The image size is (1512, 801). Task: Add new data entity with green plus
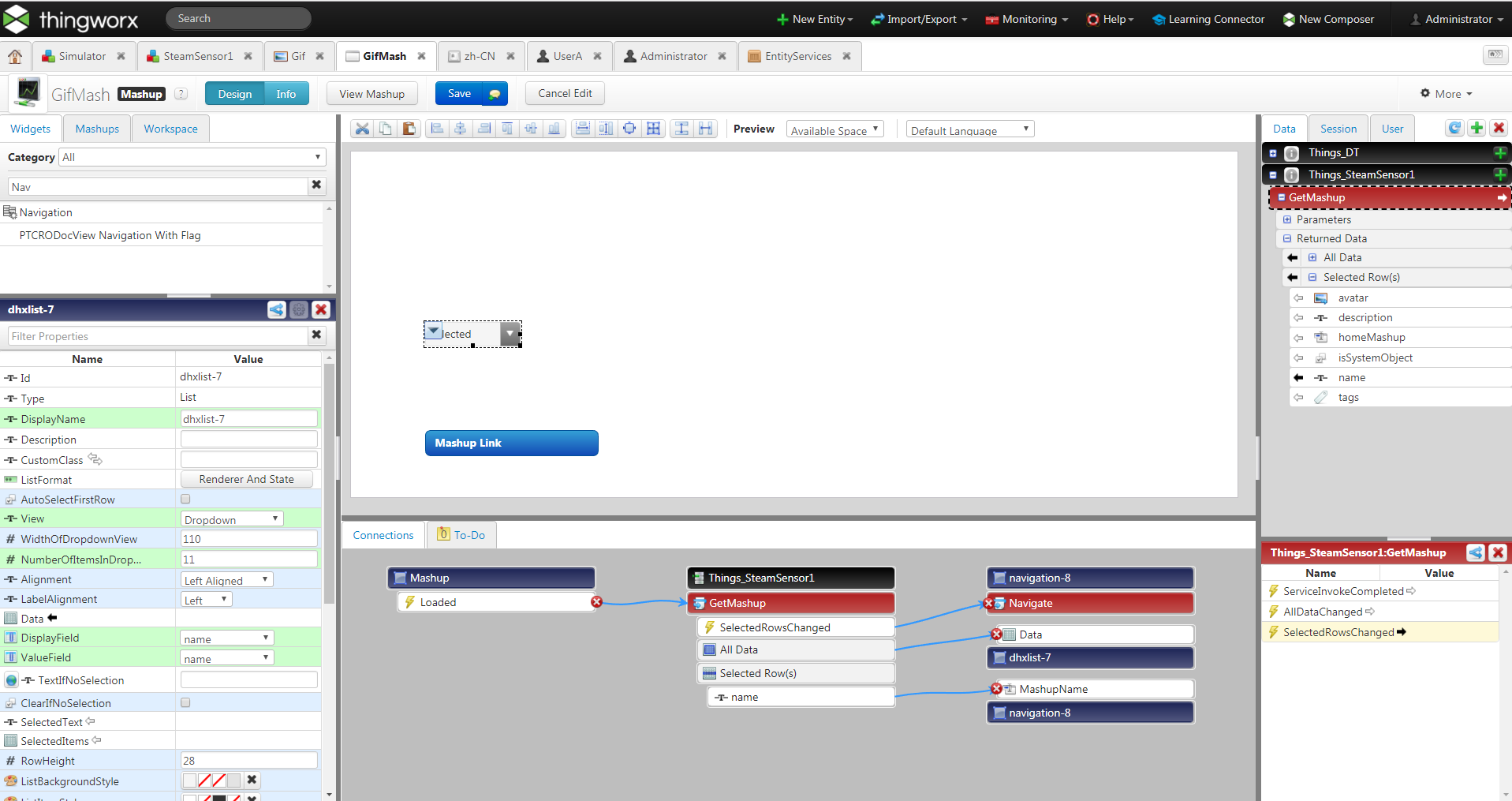point(1477,128)
